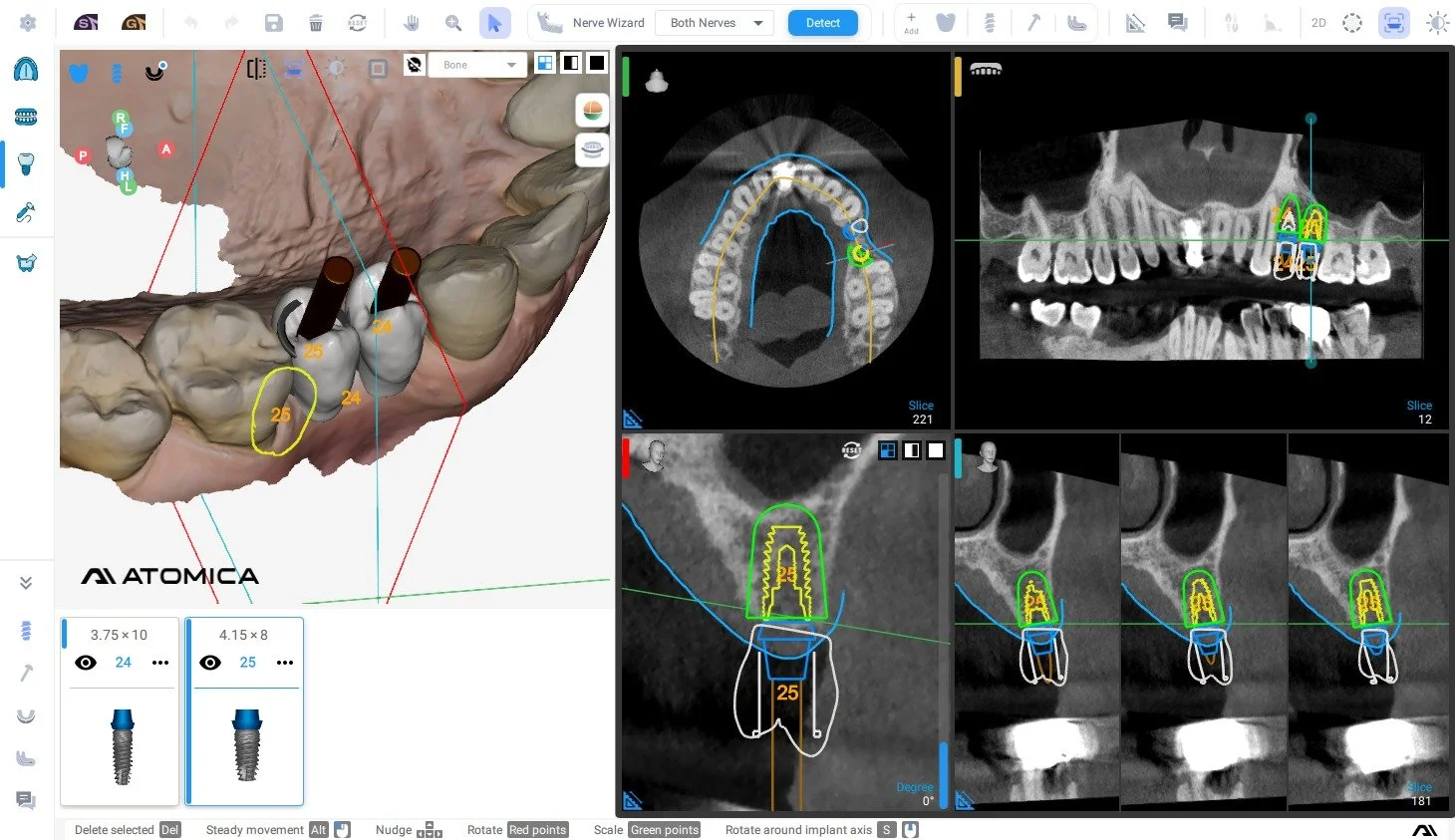Image resolution: width=1455 pixels, height=840 pixels.
Task: Open the options menu for implant 25
Action: [x=285, y=662]
